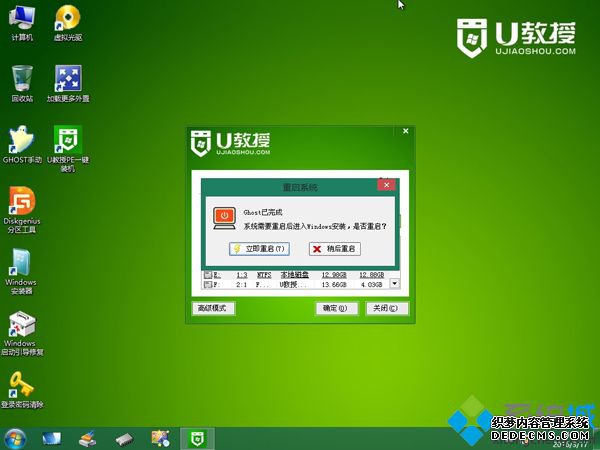
Task: Click the 13.66GB size cell
Action: click(334, 285)
